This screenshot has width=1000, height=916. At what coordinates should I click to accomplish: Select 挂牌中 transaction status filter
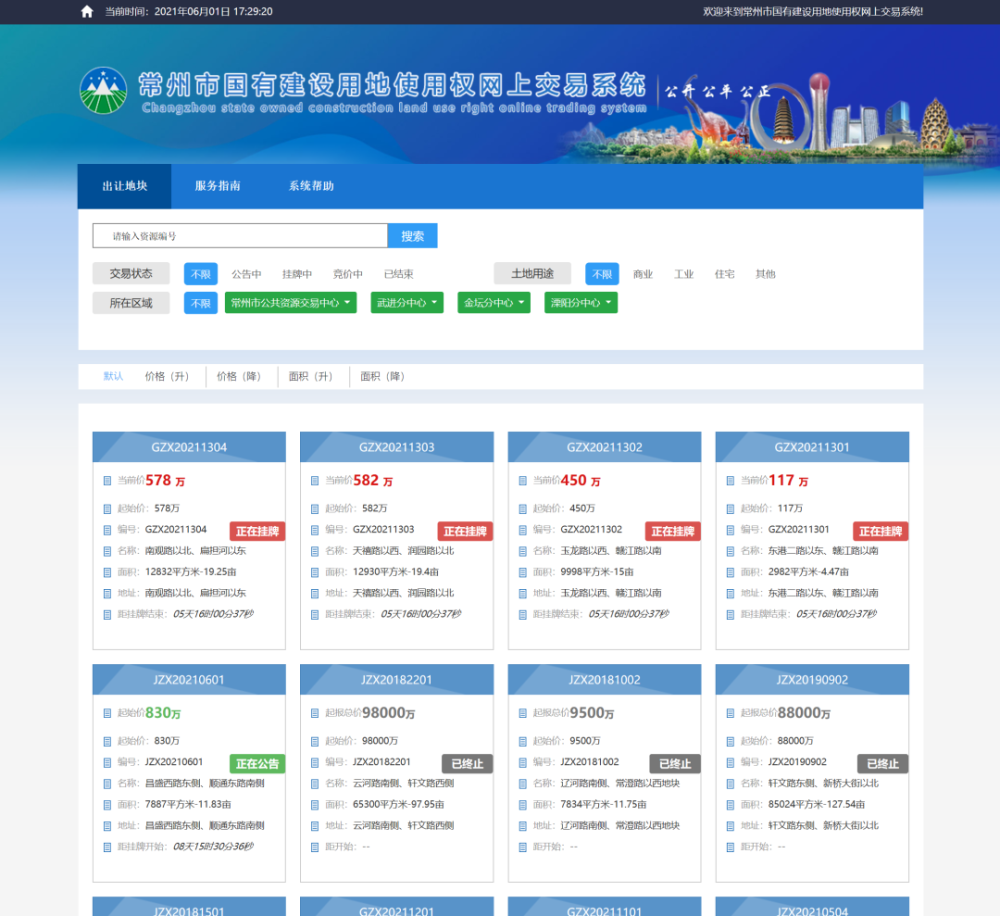(297, 274)
